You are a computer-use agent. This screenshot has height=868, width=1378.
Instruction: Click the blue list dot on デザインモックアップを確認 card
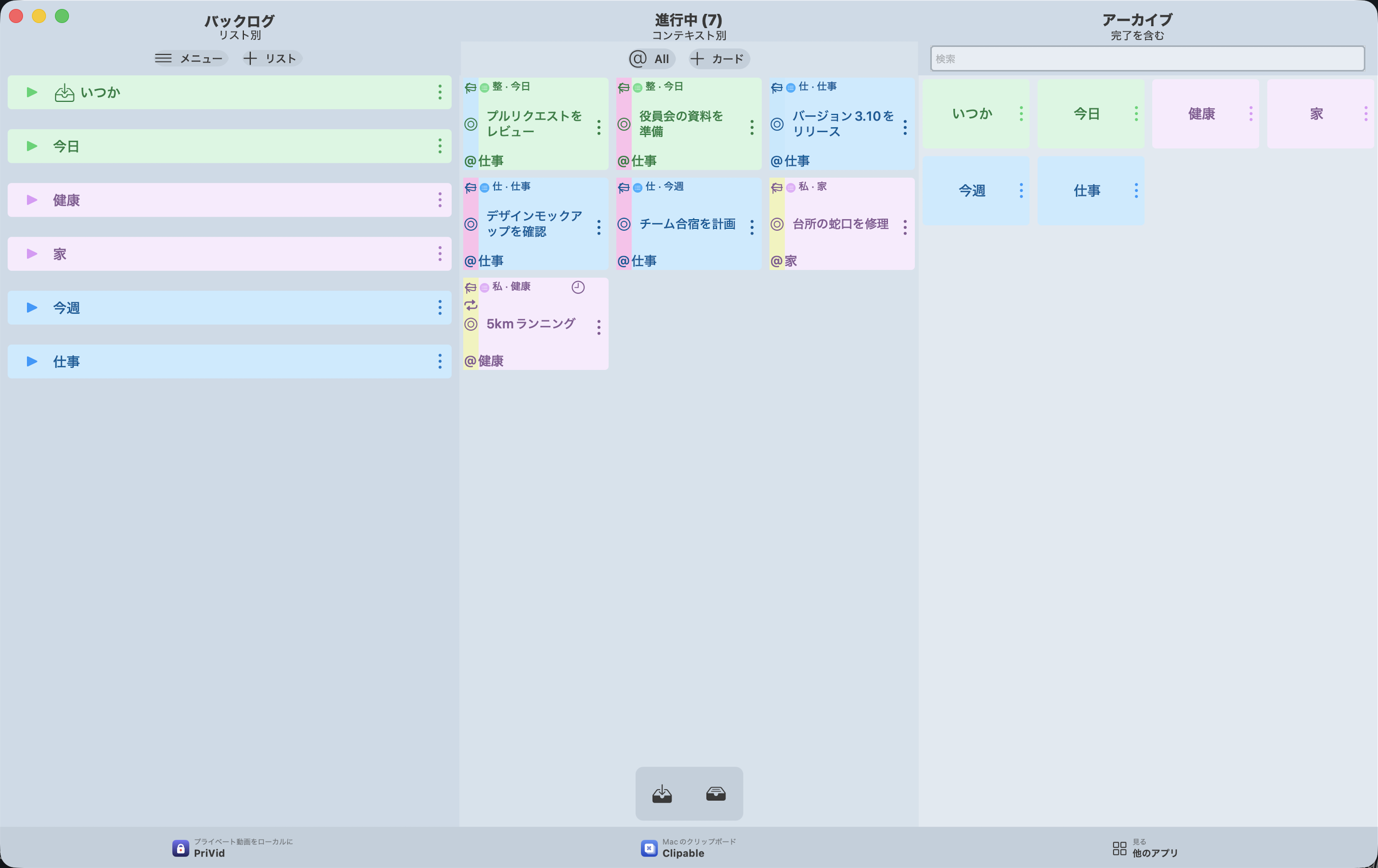tap(484, 188)
